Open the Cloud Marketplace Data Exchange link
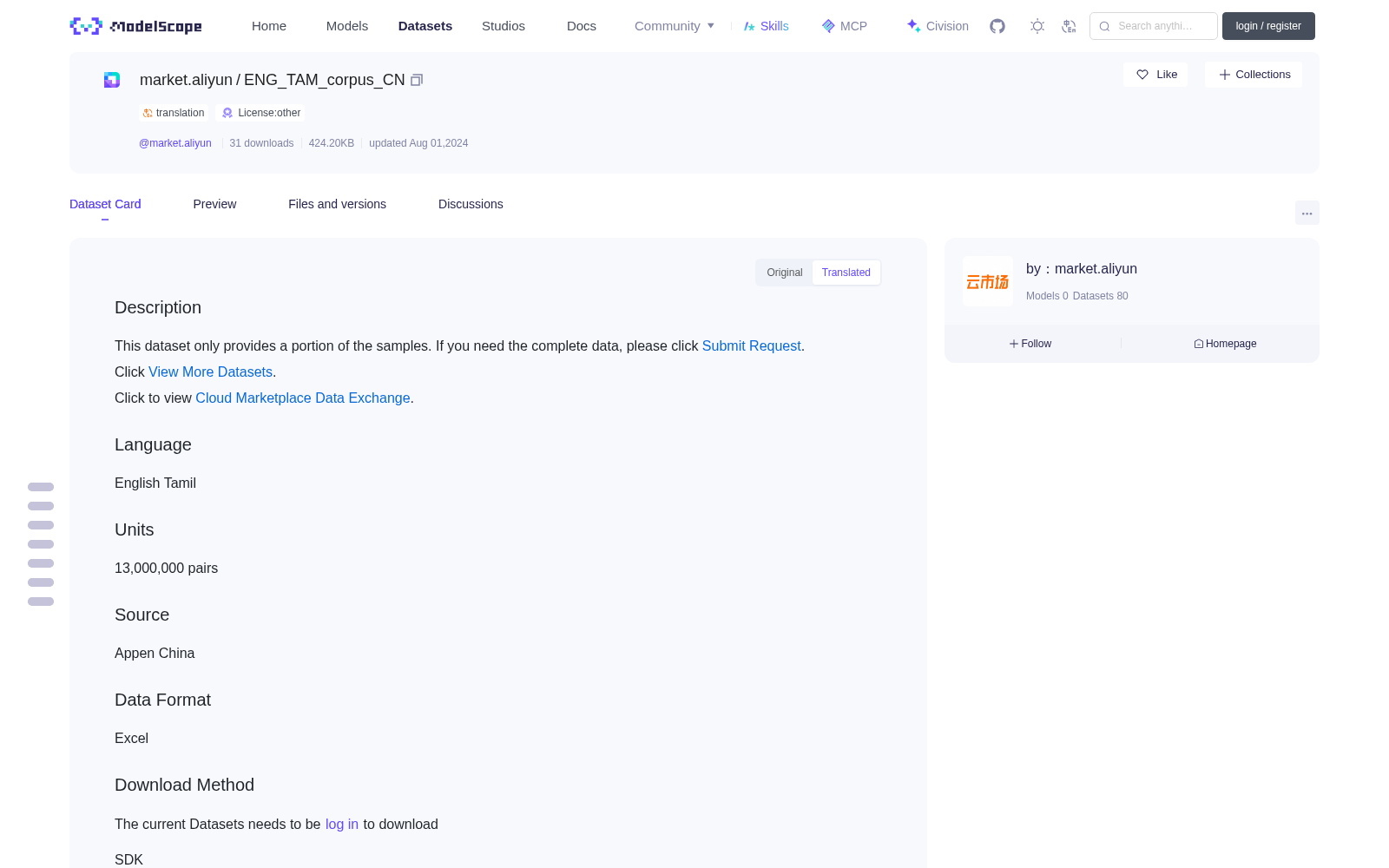 pyautogui.click(x=303, y=398)
